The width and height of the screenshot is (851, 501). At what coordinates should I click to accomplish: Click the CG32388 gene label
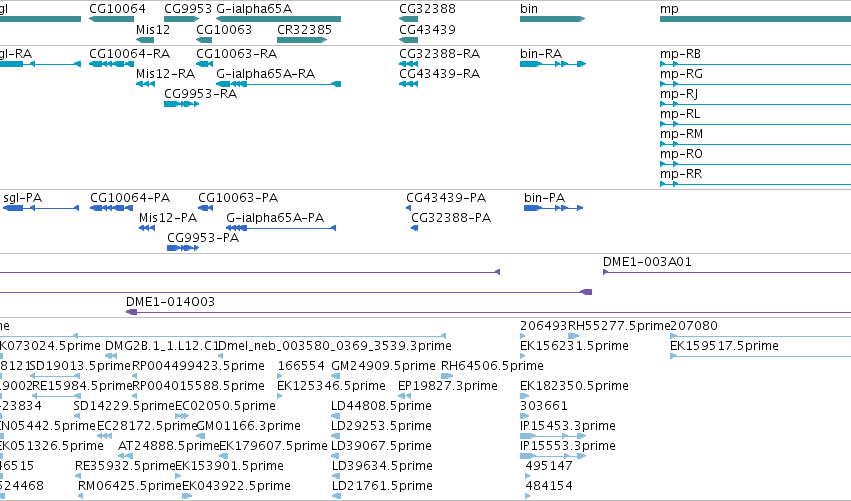pyautogui.click(x=427, y=9)
